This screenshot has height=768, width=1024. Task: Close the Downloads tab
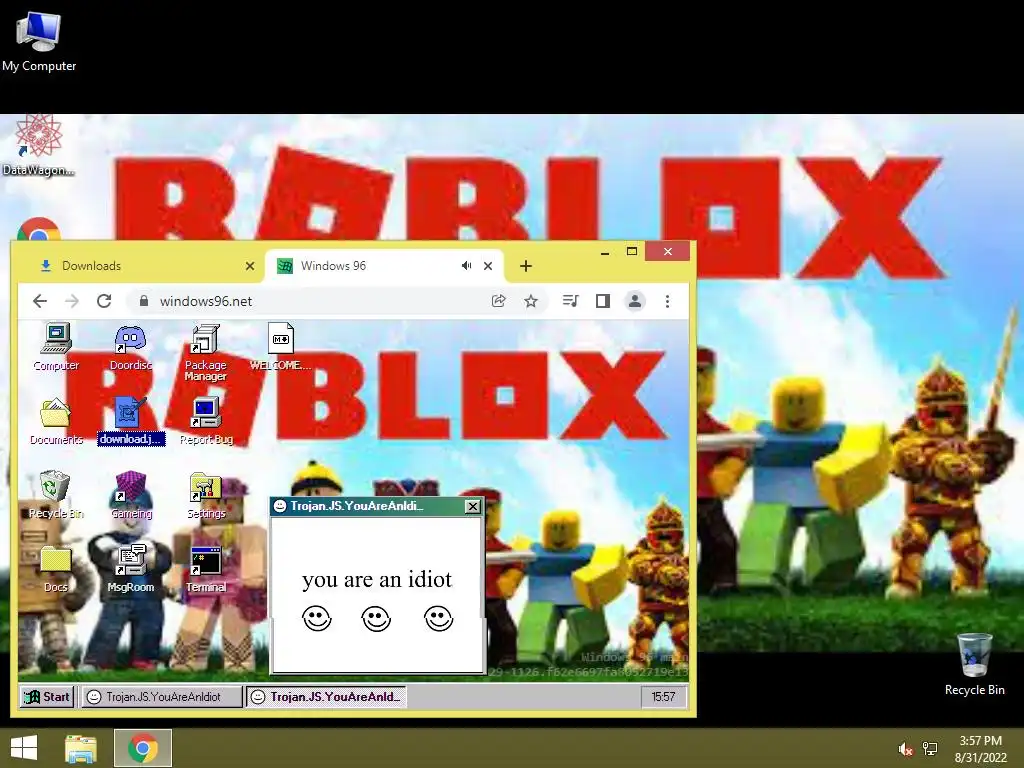[249, 266]
